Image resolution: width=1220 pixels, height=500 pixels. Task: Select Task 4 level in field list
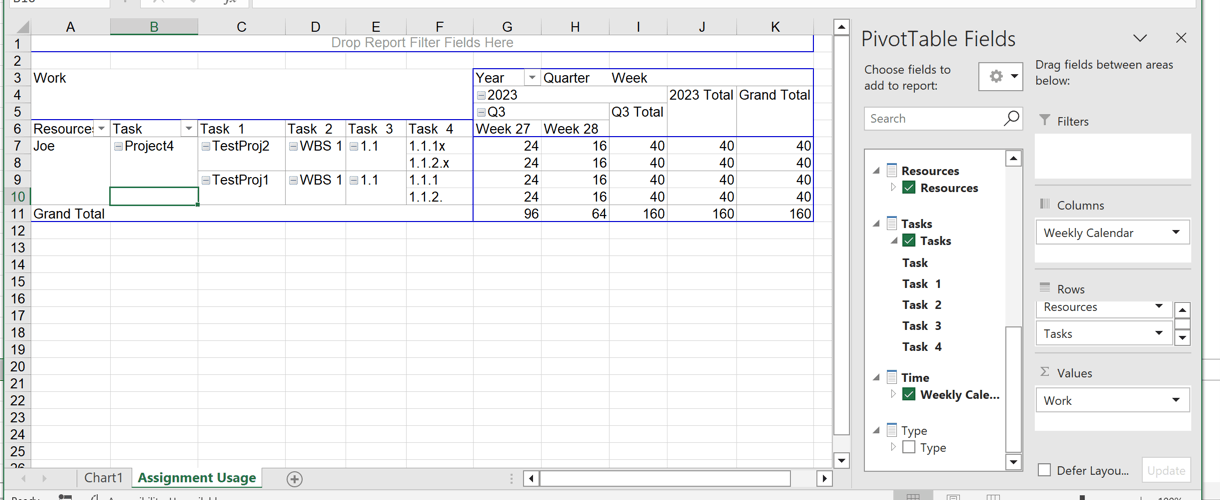(x=921, y=347)
